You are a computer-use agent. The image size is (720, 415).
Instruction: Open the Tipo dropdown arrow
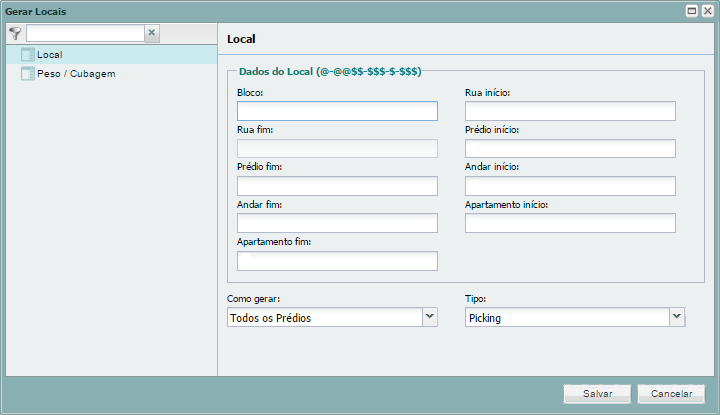click(677, 317)
